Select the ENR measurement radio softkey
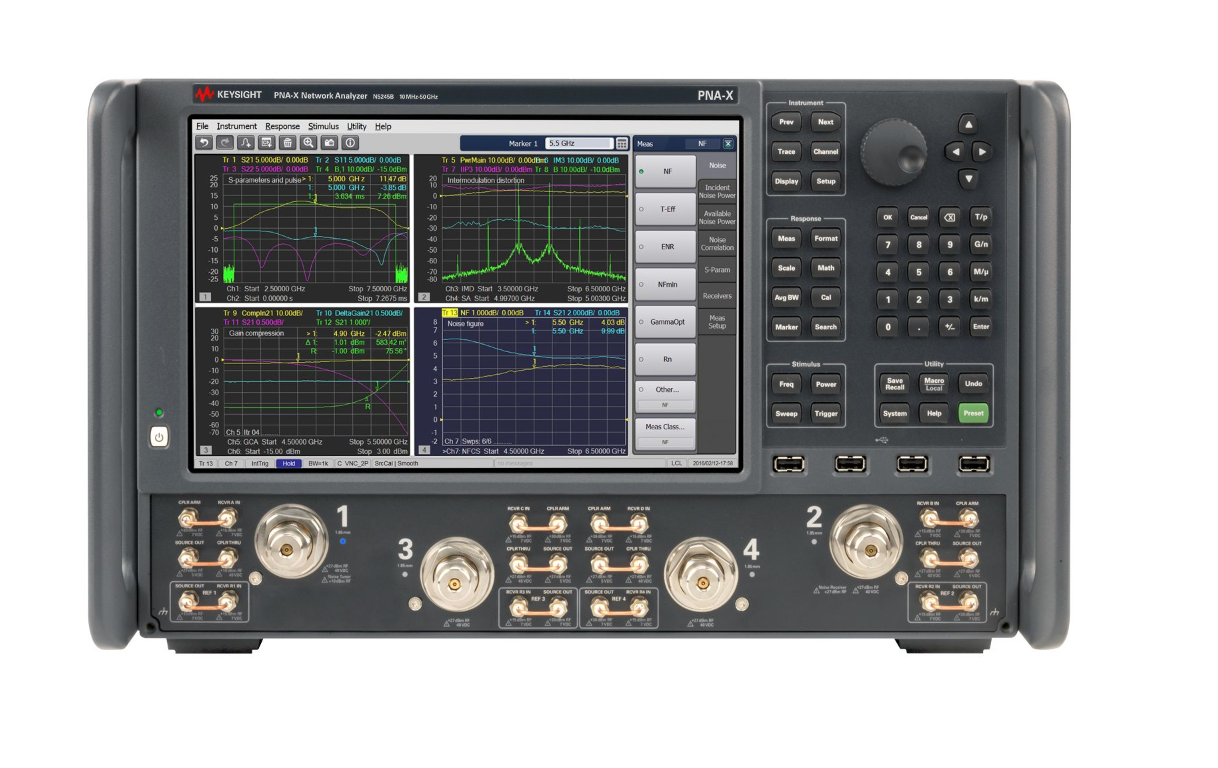The image size is (1218, 768). coord(665,246)
